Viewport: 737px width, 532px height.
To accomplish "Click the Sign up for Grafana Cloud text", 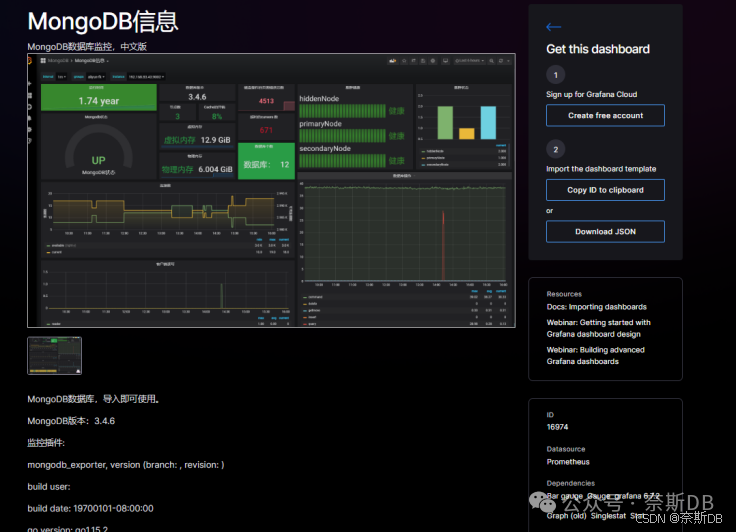I will click(x=592, y=94).
